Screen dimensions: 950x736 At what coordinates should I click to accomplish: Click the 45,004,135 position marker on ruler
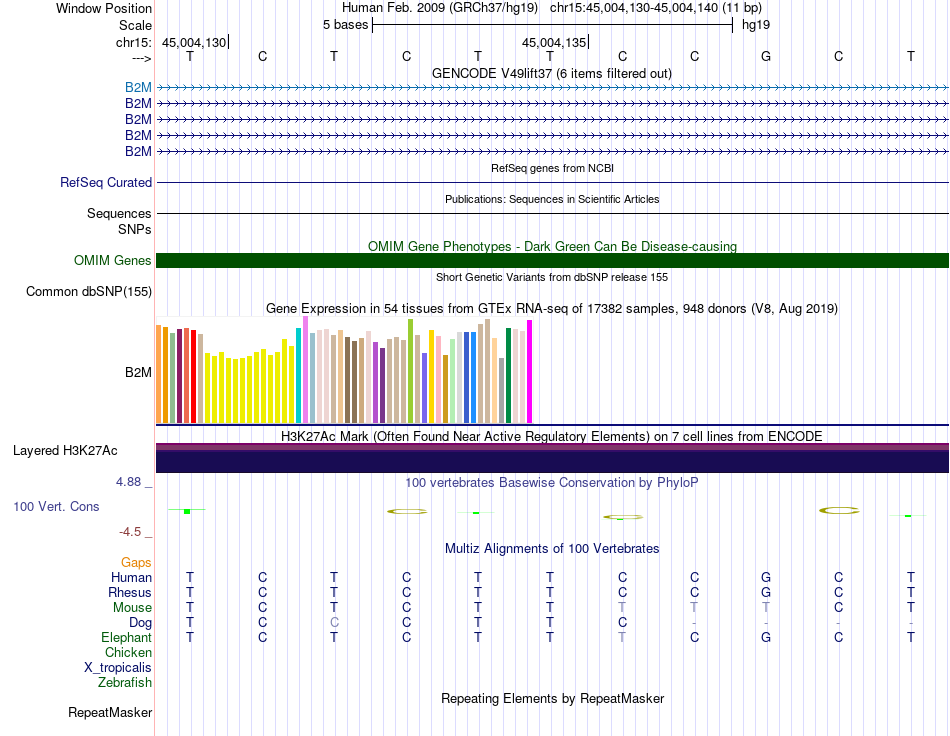555,42
